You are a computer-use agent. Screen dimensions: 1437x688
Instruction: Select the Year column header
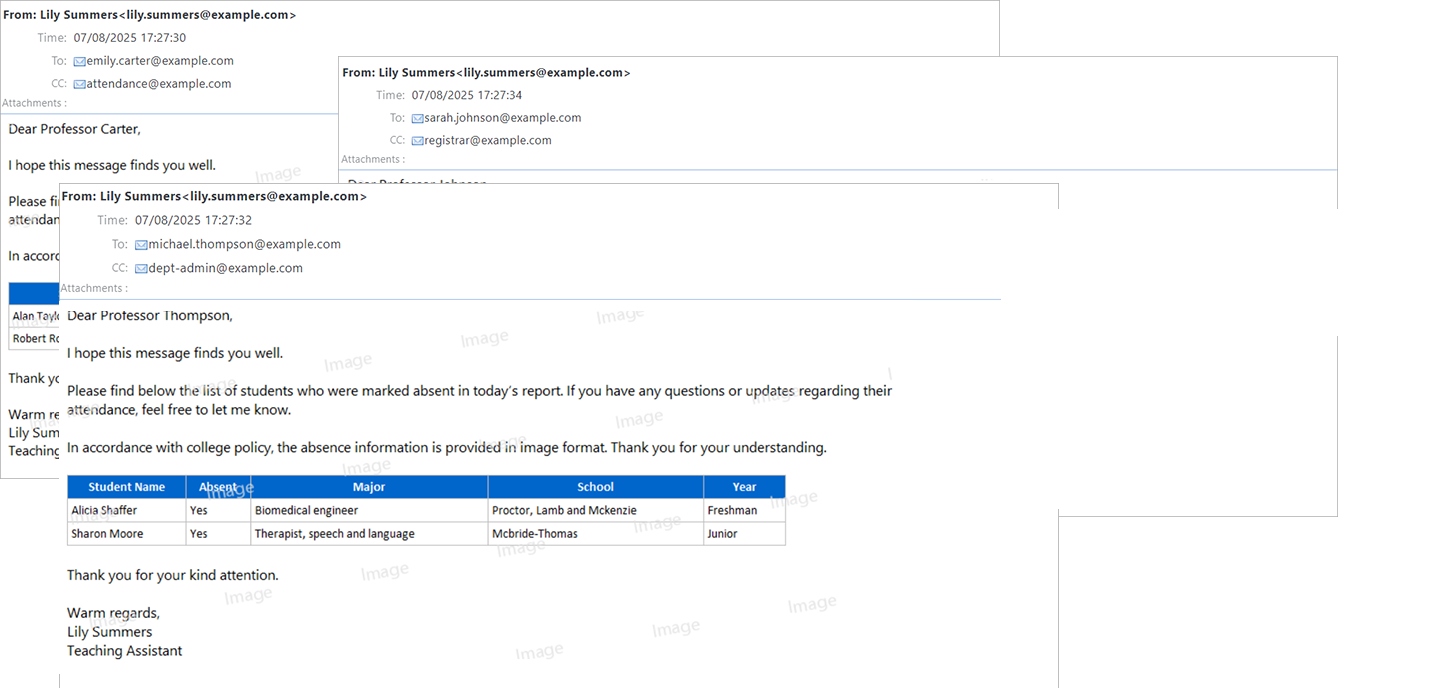coord(744,487)
